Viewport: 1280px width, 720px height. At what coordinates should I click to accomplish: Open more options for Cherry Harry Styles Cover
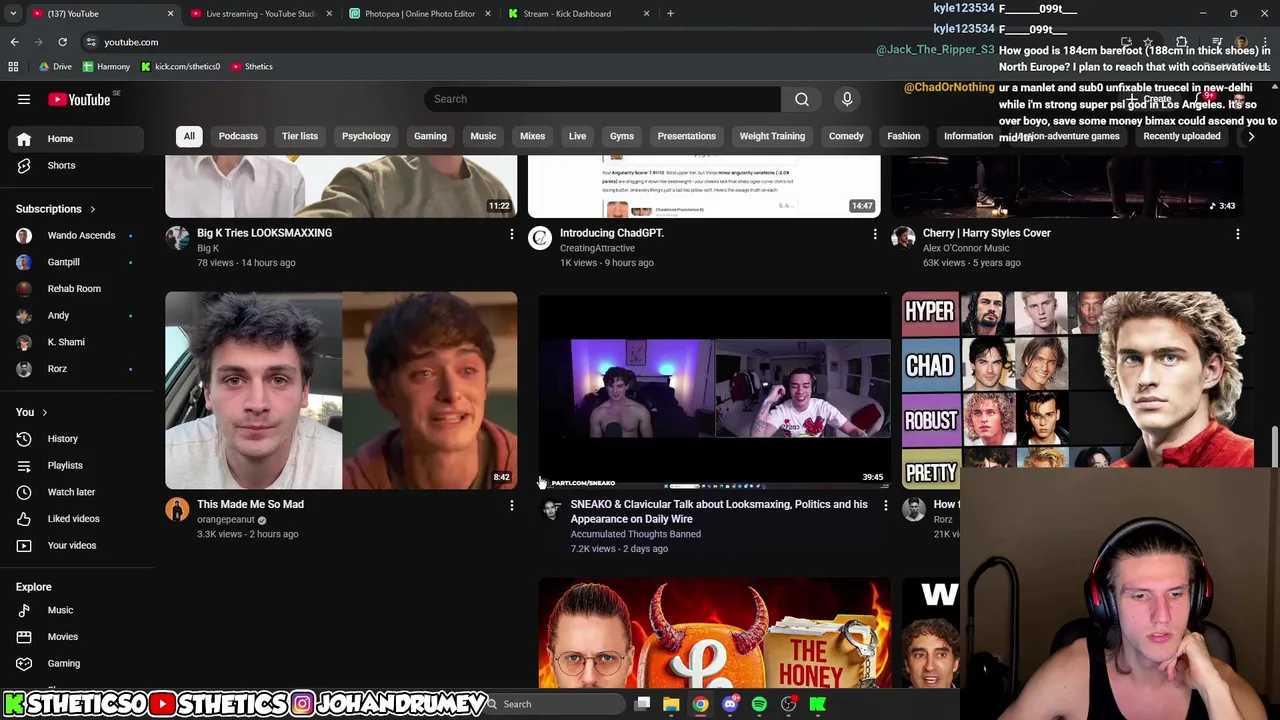point(1238,234)
